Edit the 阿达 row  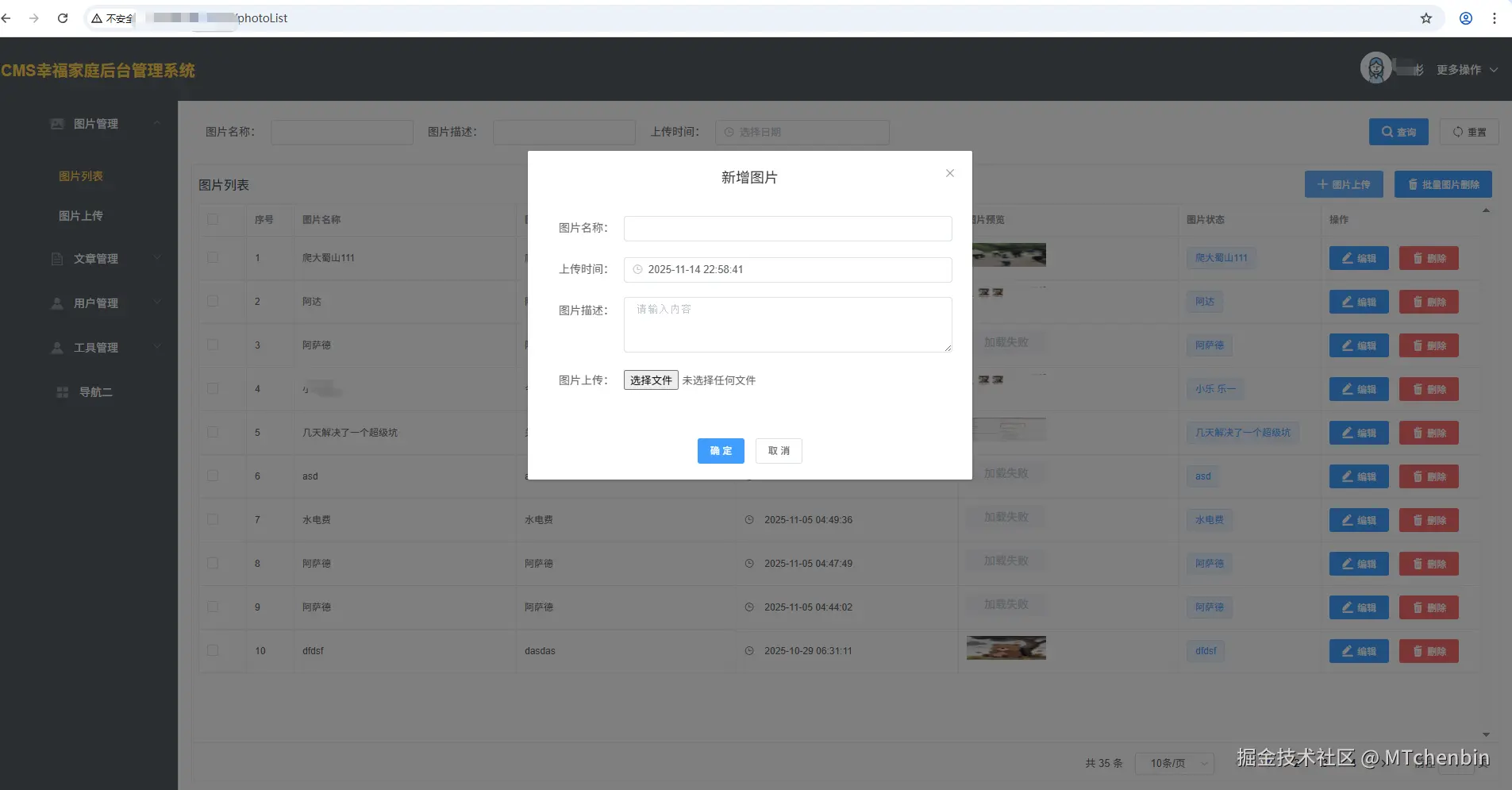coord(1359,302)
